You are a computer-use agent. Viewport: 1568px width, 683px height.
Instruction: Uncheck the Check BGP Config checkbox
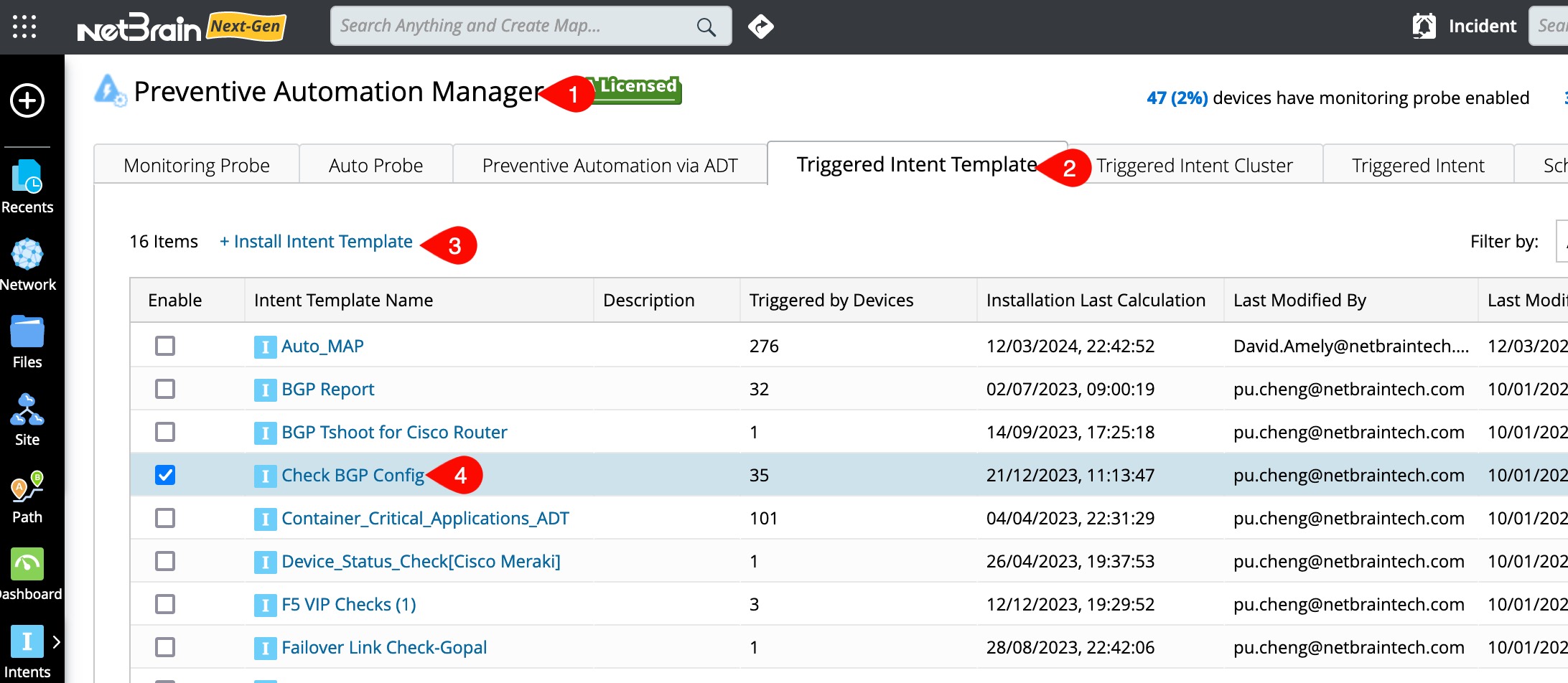(165, 475)
